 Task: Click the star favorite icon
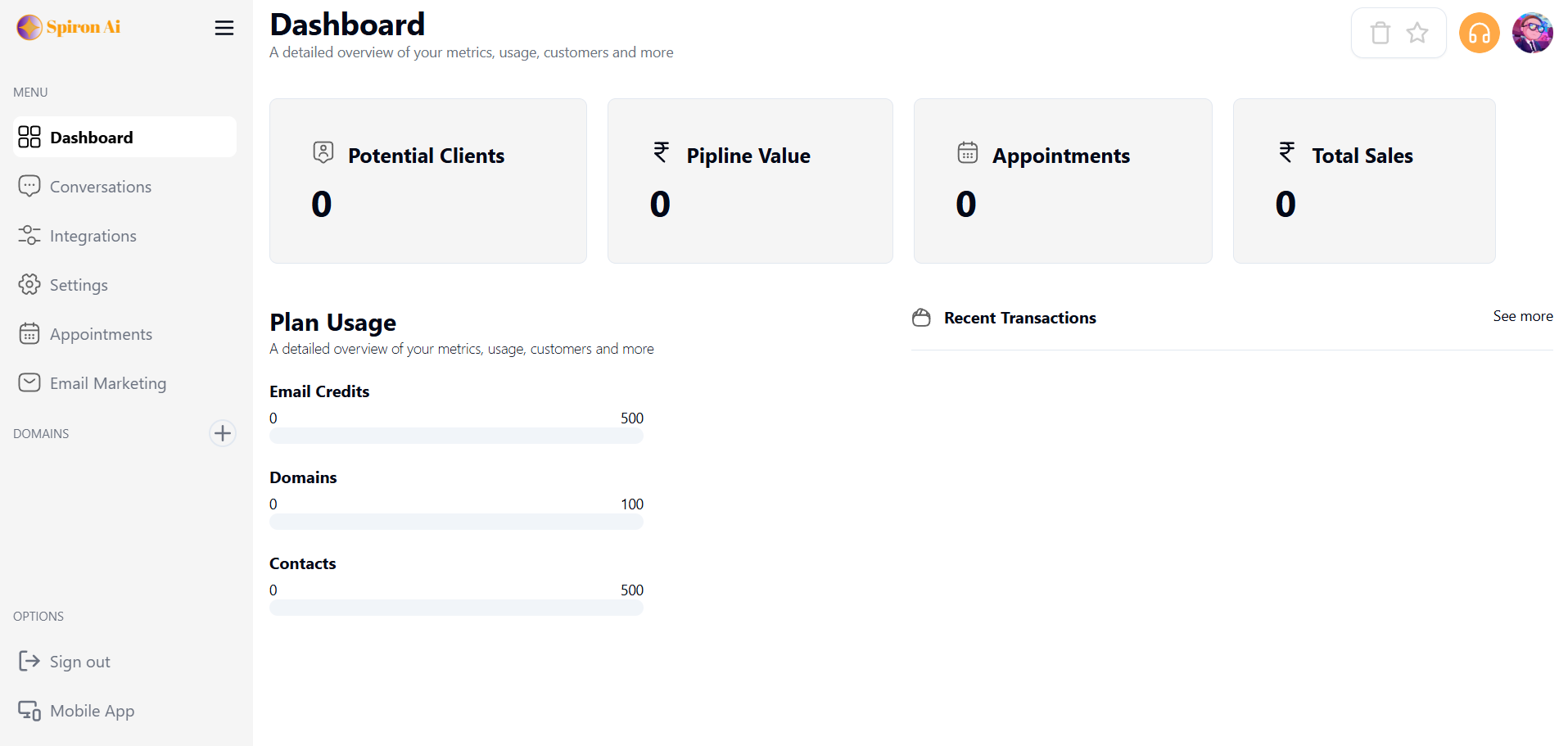point(1417,33)
